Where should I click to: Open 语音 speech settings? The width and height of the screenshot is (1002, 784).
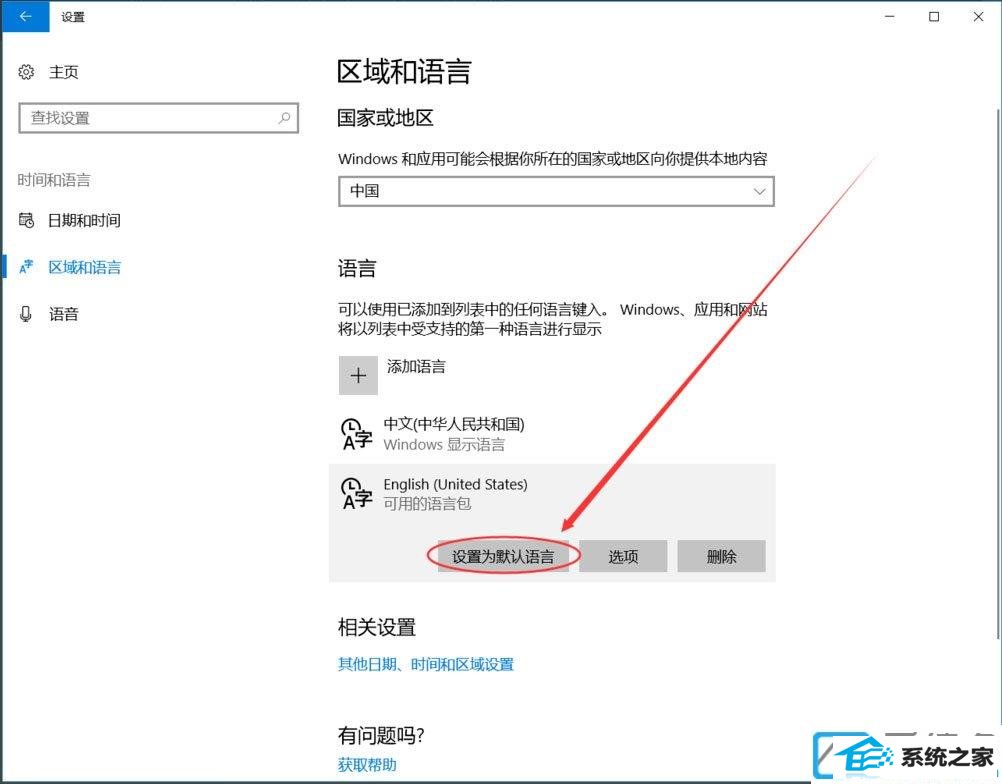click(x=64, y=314)
